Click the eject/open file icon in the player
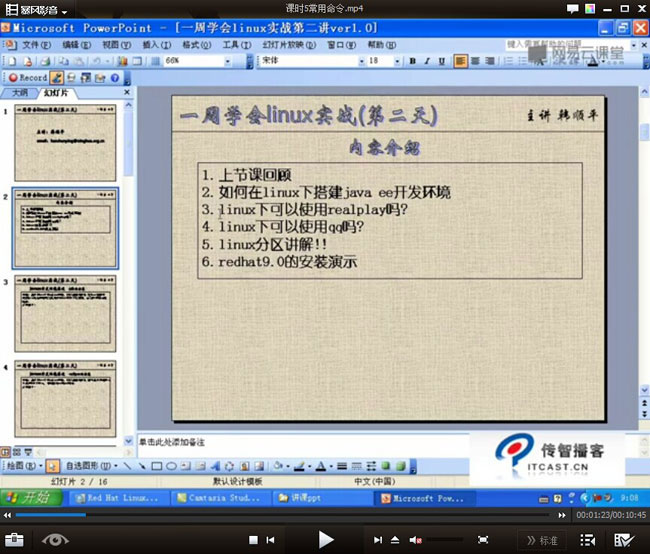 [x=395, y=539]
